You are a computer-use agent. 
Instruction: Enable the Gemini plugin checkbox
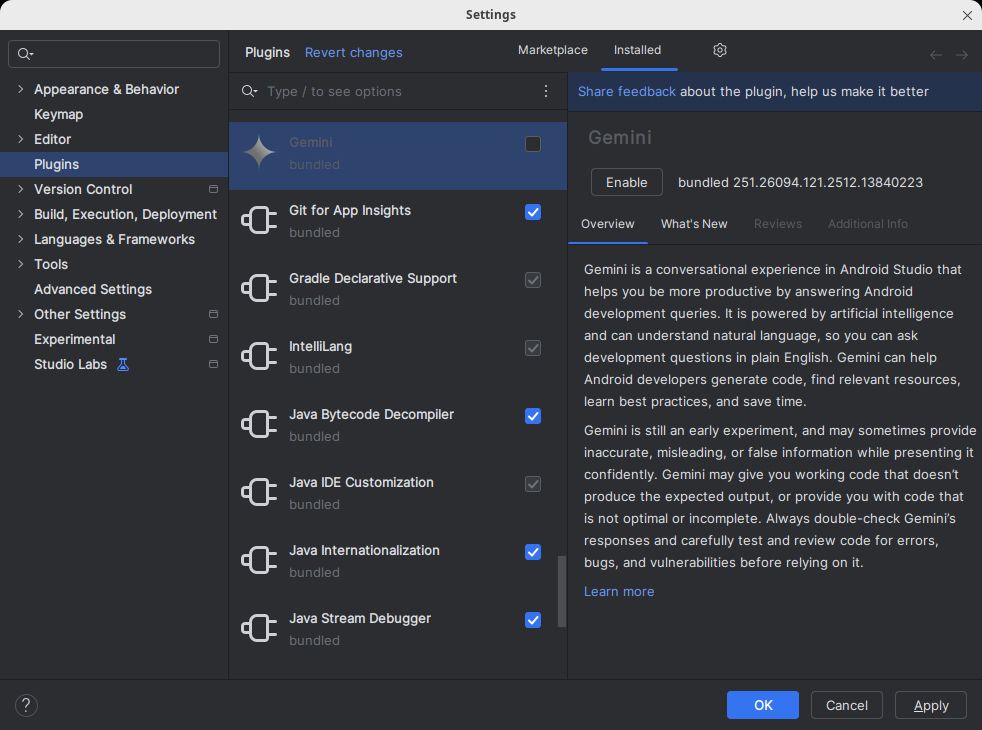(532, 144)
